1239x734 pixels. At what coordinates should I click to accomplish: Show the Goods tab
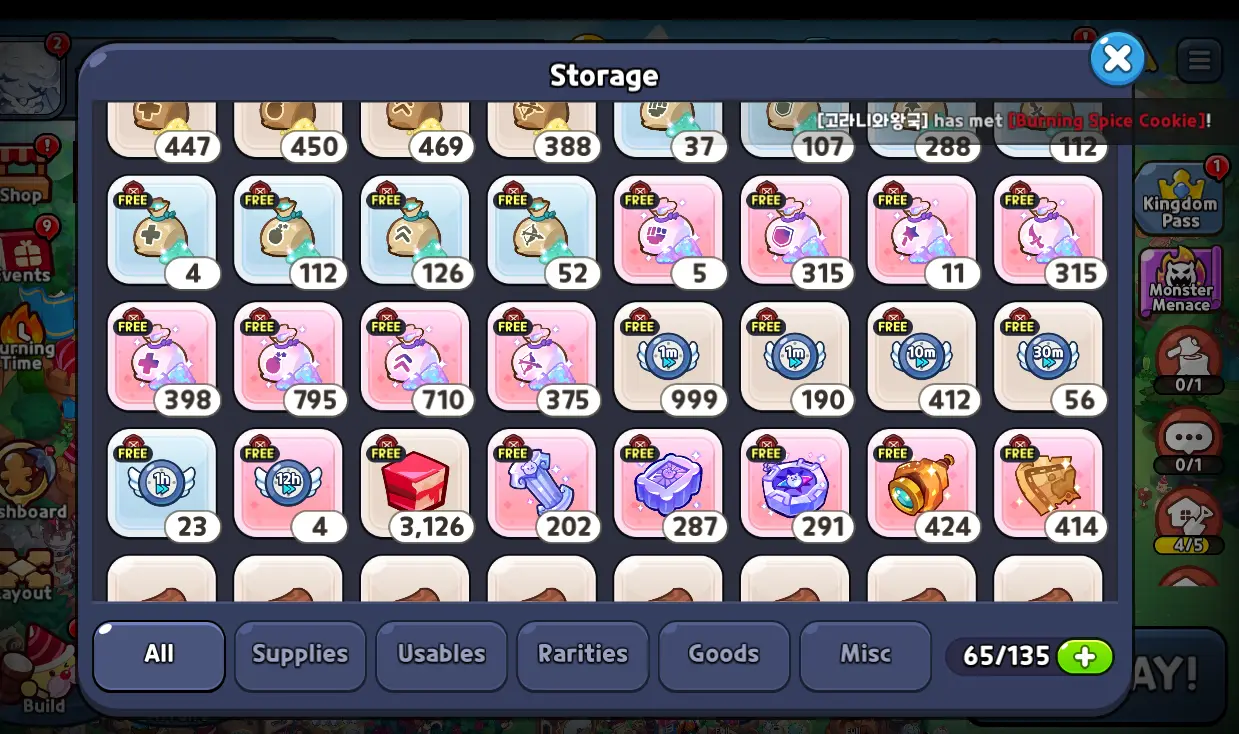point(724,655)
